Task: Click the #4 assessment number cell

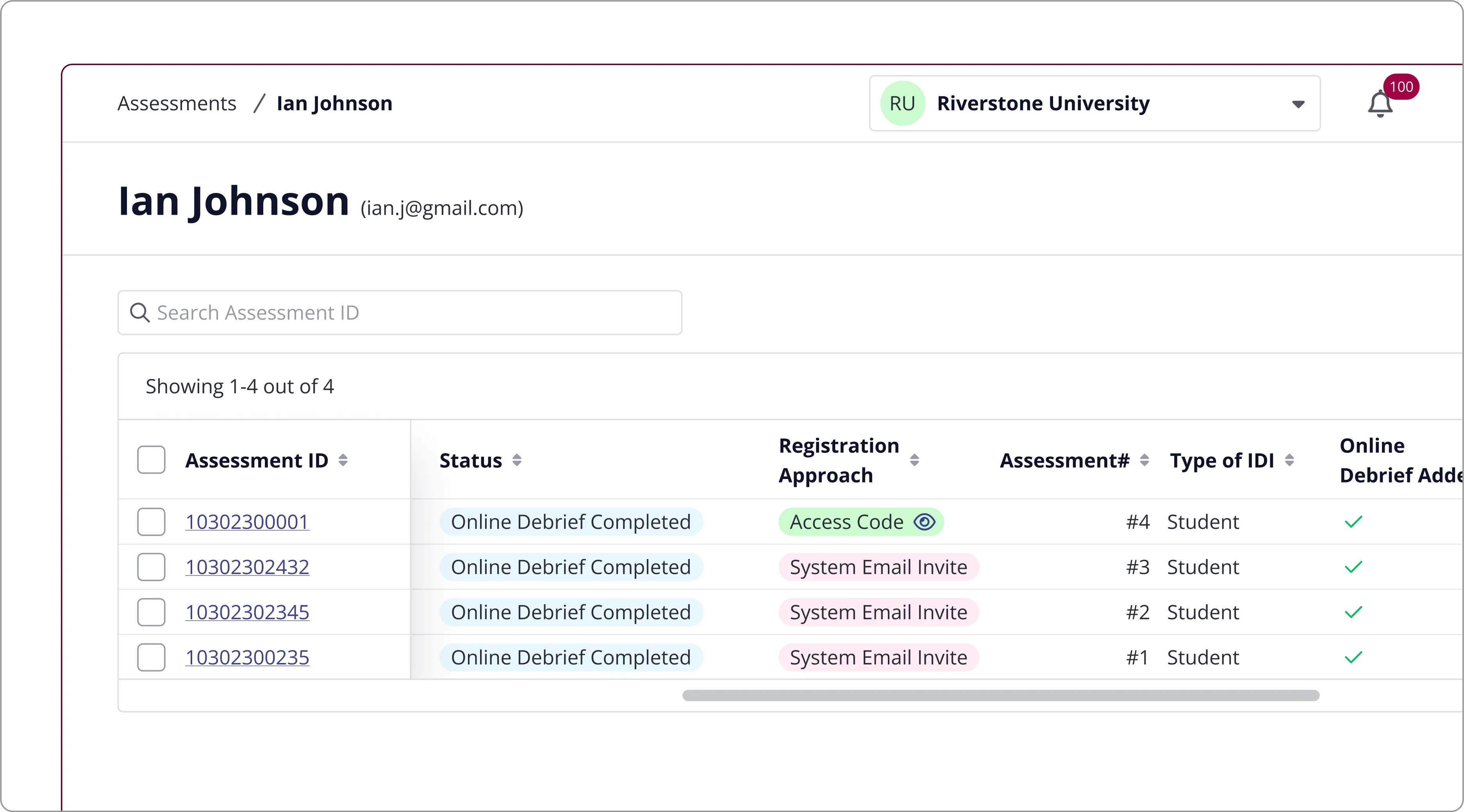Action: pyautogui.click(x=1138, y=522)
